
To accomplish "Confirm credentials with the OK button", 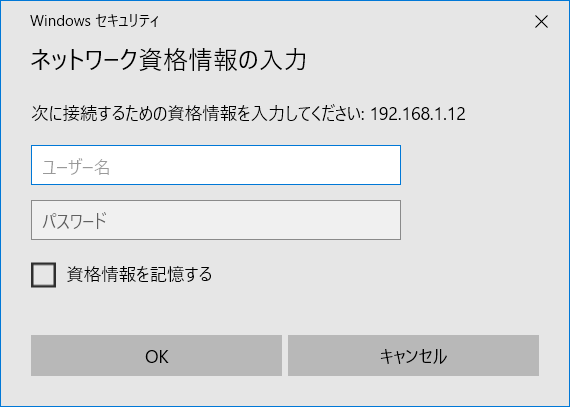I will coord(156,355).
